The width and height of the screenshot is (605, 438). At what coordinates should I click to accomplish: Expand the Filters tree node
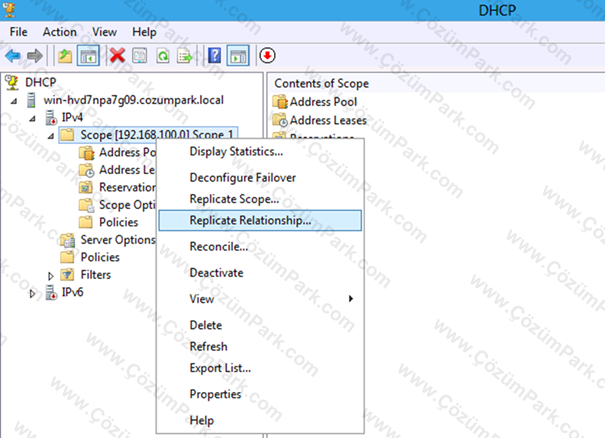click(x=51, y=276)
